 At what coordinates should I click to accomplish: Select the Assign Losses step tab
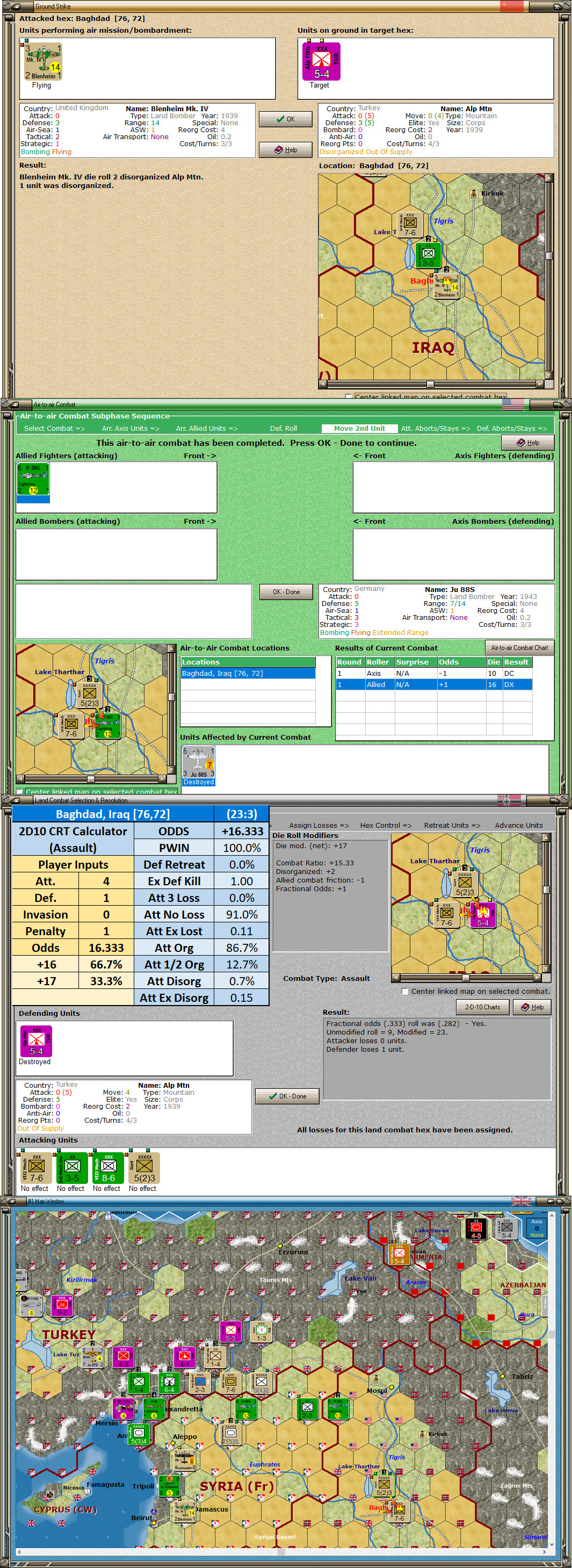319,826
